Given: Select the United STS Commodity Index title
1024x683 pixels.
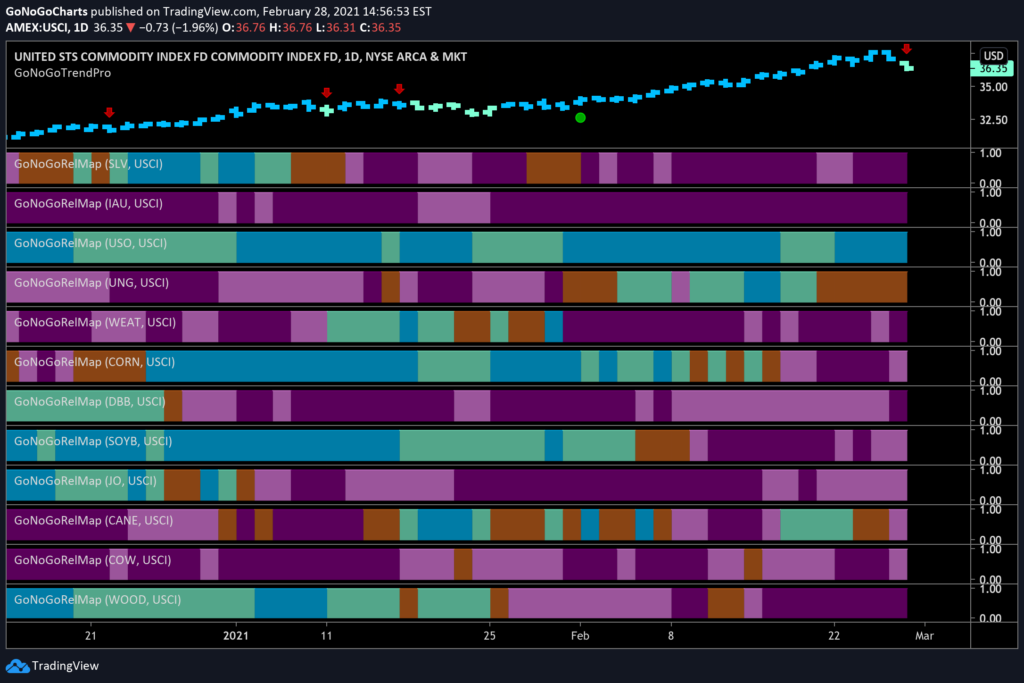Looking at the screenshot, I should [x=240, y=57].
